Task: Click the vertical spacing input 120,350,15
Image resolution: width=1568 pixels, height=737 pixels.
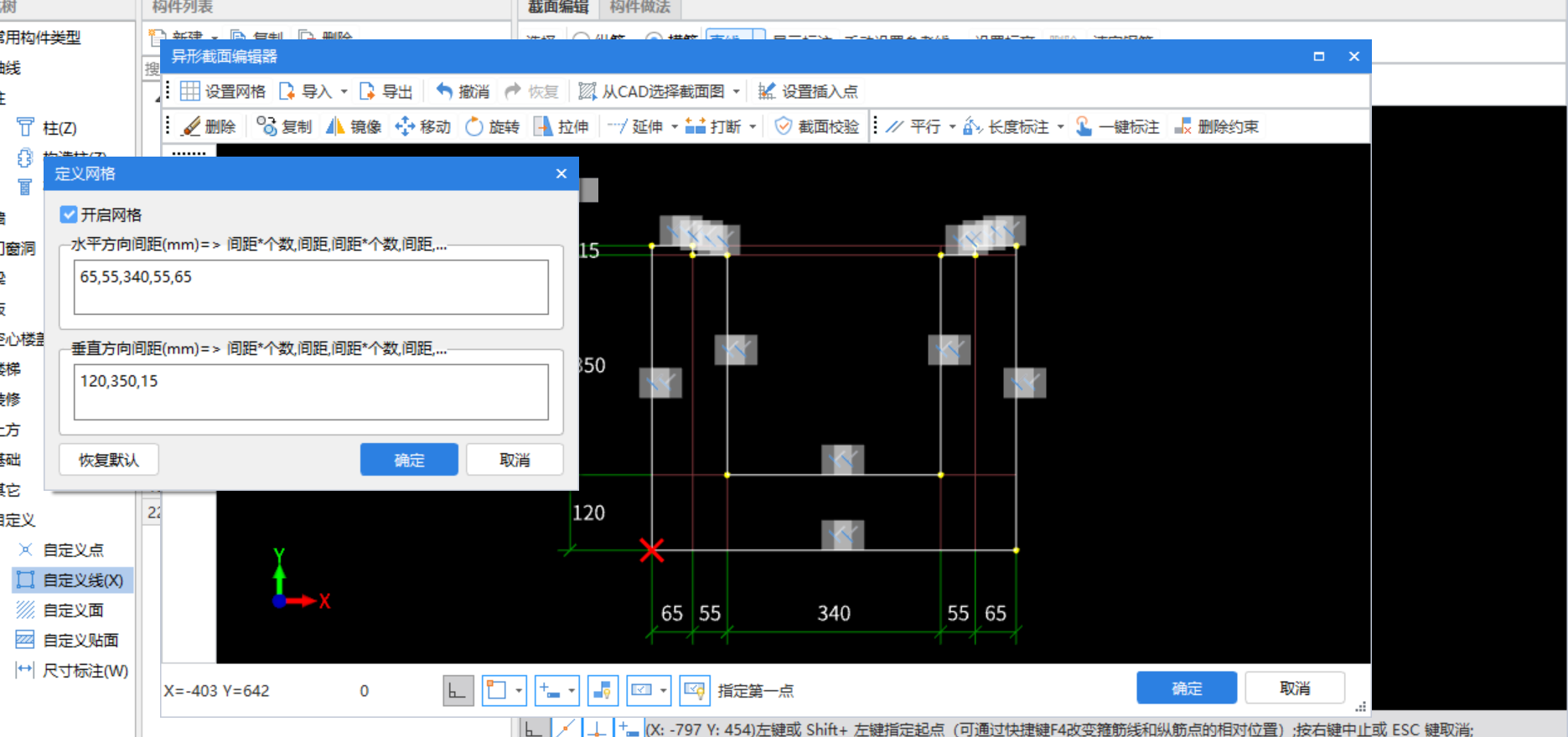Action: 311,391
